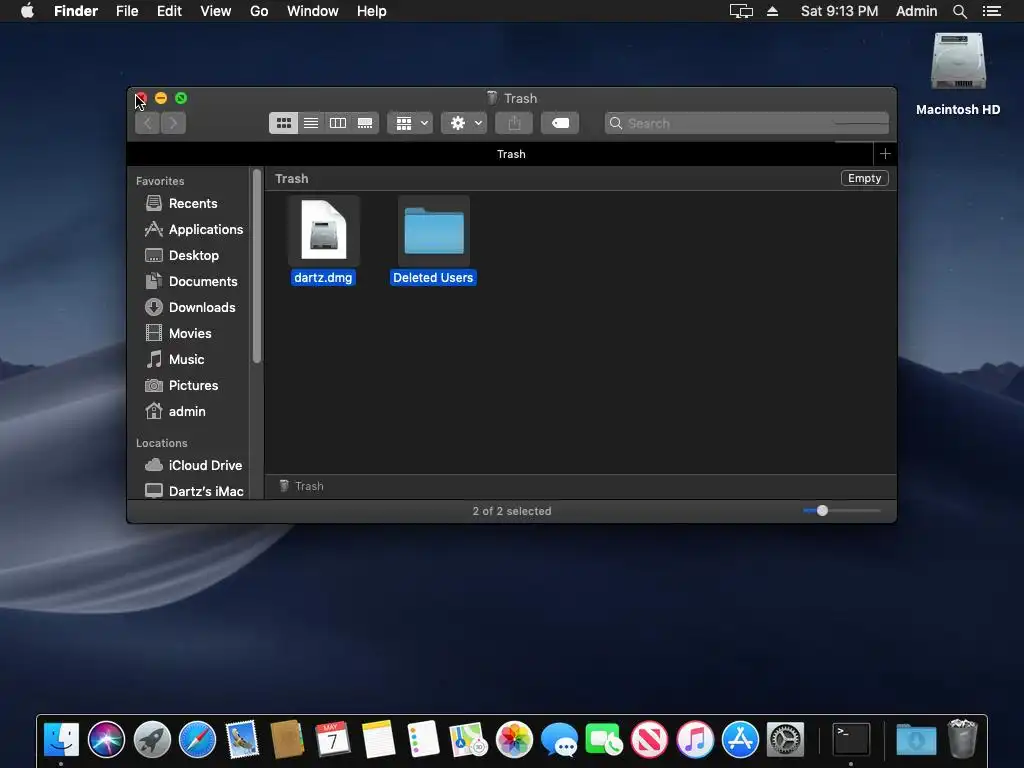Open iCloud Drive in the sidebar
The image size is (1024, 768).
pyautogui.click(x=193, y=465)
